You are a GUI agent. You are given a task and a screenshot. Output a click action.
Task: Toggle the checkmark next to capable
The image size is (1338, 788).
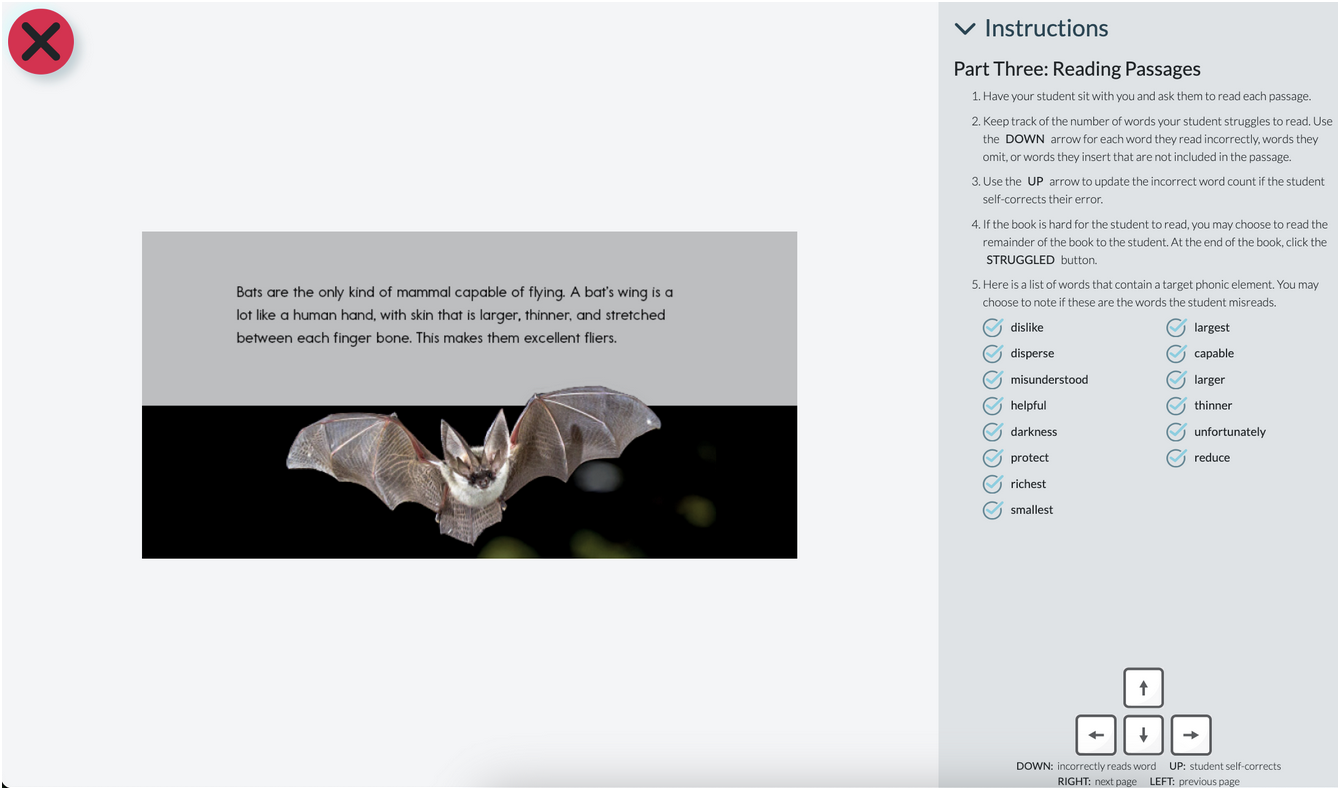click(x=1176, y=353)
